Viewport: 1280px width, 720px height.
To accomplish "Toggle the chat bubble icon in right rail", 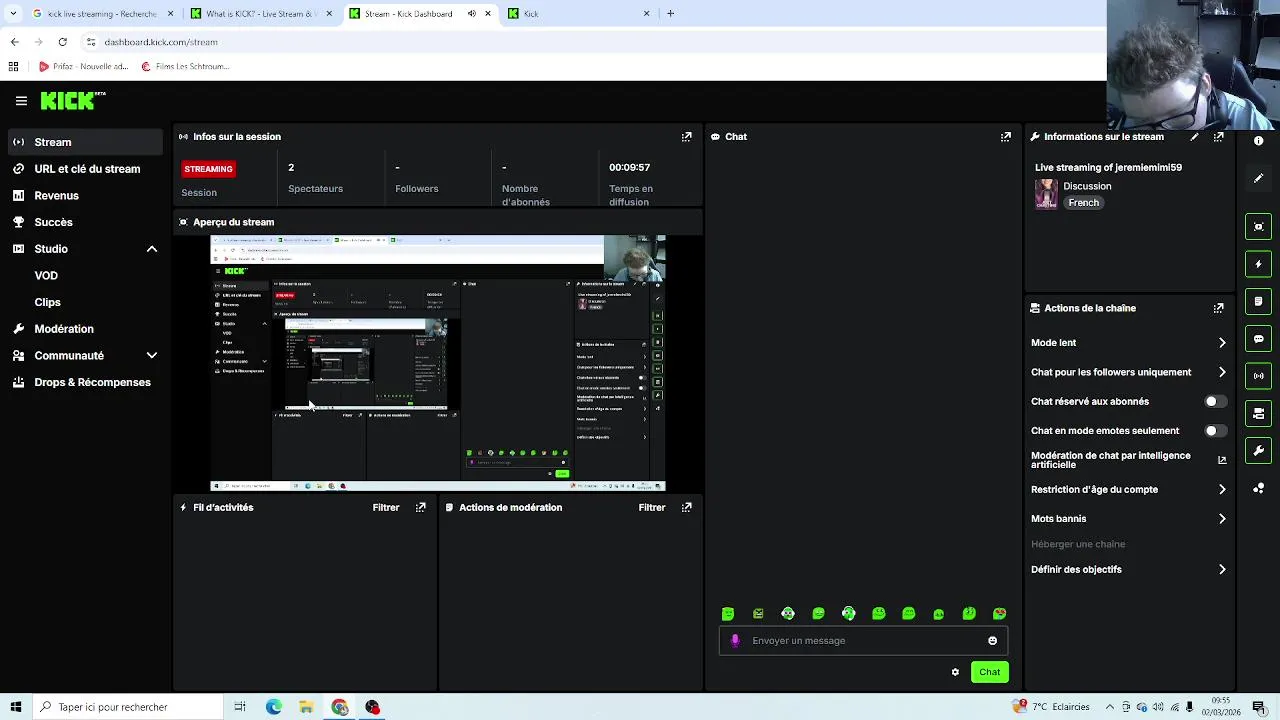I will tap(1258, 339).
